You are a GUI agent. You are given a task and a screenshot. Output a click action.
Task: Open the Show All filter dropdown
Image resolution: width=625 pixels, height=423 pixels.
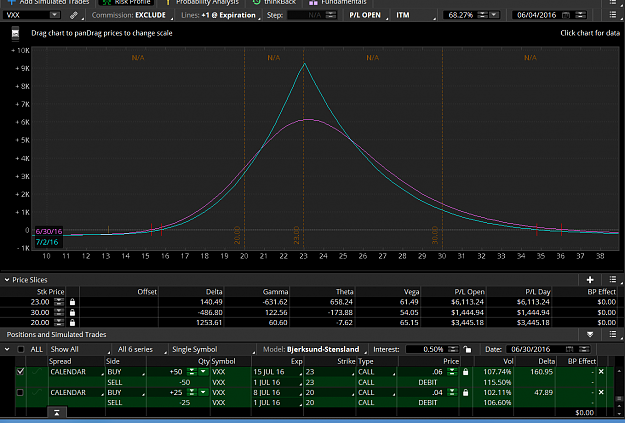coord(79,349)
